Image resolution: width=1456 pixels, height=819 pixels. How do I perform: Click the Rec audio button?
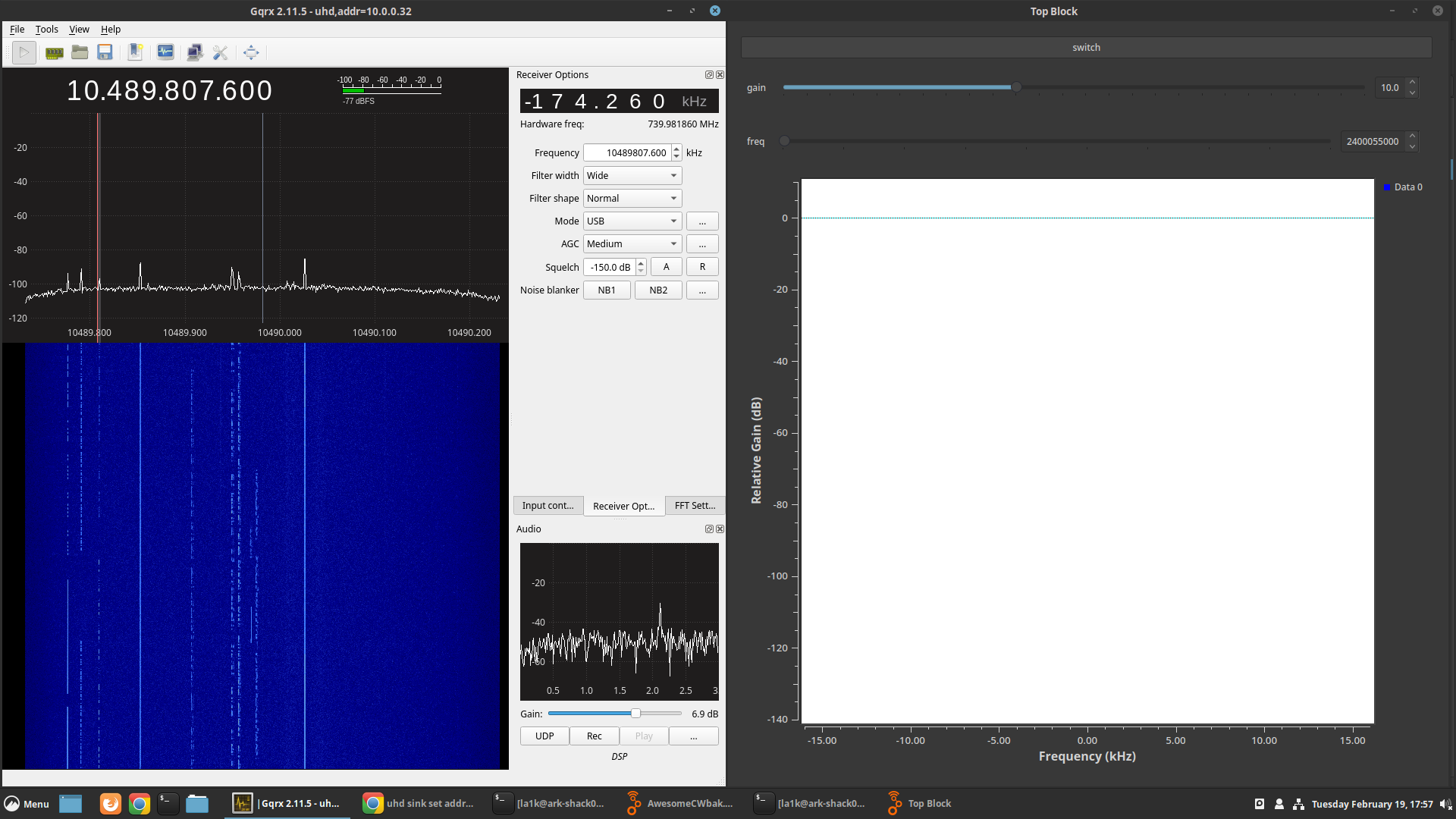pos(594,736)
